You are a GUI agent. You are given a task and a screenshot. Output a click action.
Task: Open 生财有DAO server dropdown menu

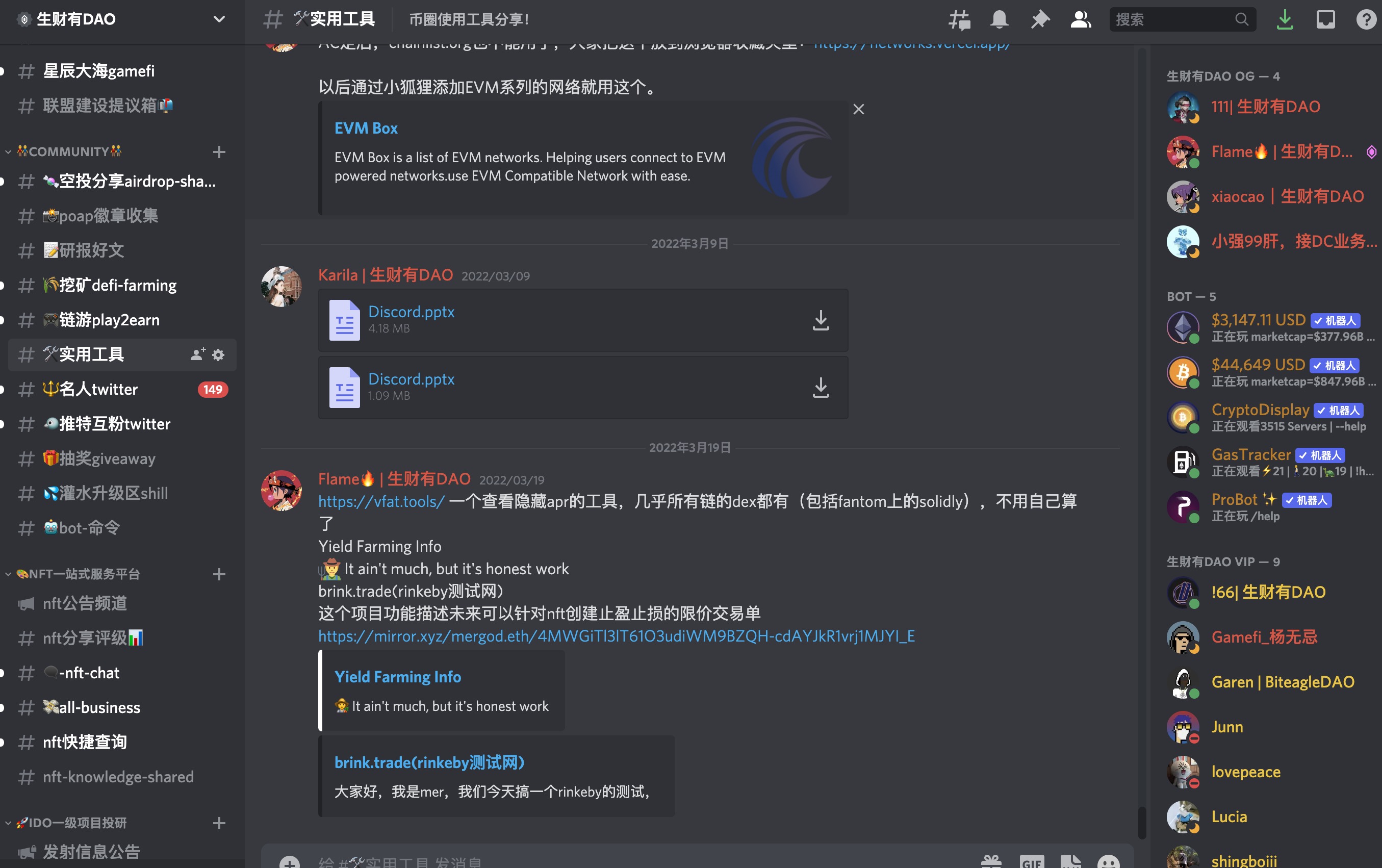[x=219, y=19]
